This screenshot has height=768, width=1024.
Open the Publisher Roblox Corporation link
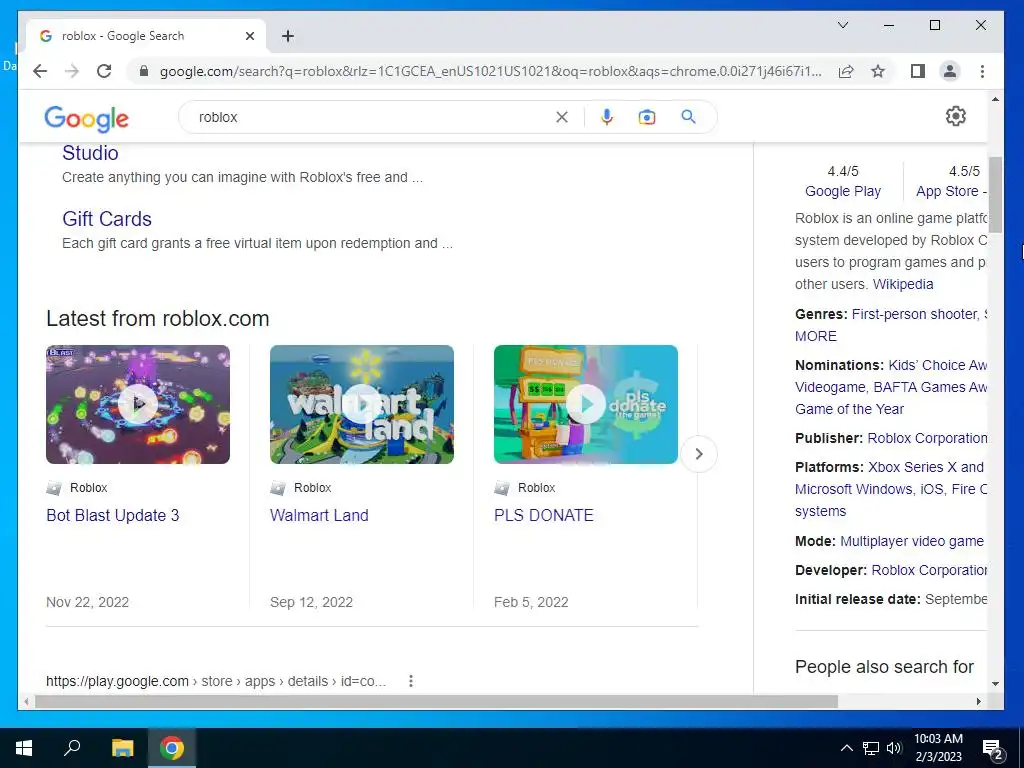(x=927, y=438)
